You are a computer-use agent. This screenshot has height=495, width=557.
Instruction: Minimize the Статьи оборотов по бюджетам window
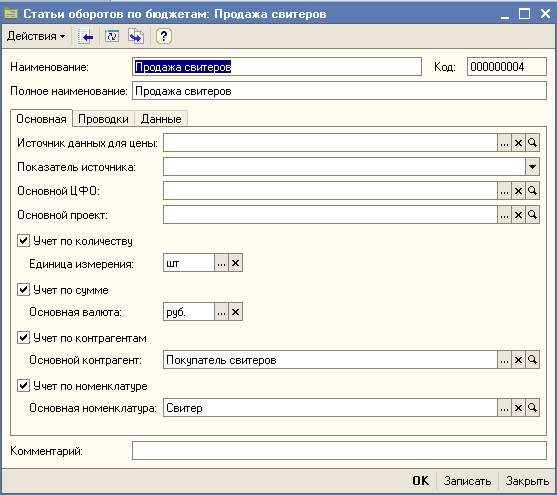point(505,14)
